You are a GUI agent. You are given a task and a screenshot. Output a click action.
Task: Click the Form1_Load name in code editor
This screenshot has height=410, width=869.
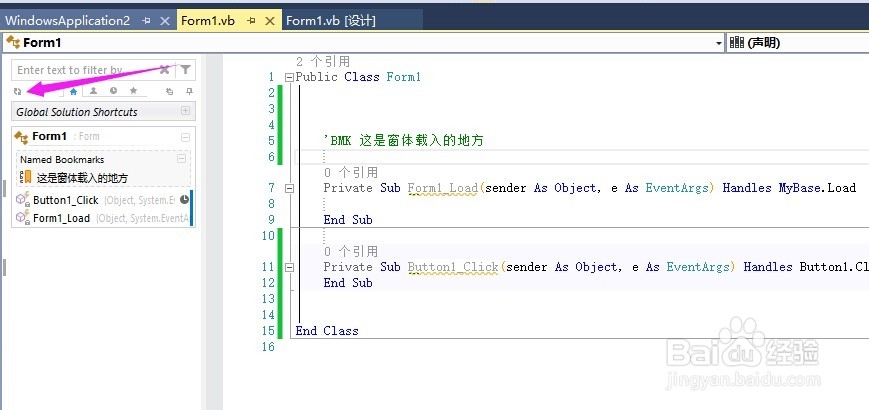point(442,188)
